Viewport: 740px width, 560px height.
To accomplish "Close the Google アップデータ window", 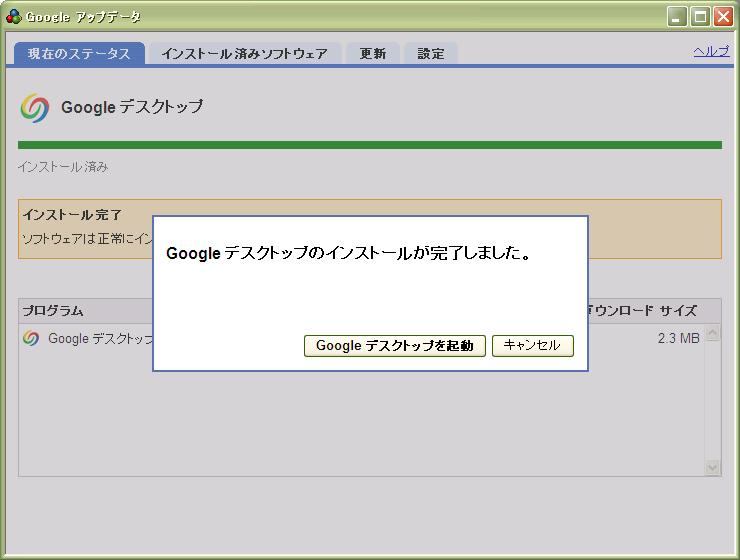I will (723, 17).
